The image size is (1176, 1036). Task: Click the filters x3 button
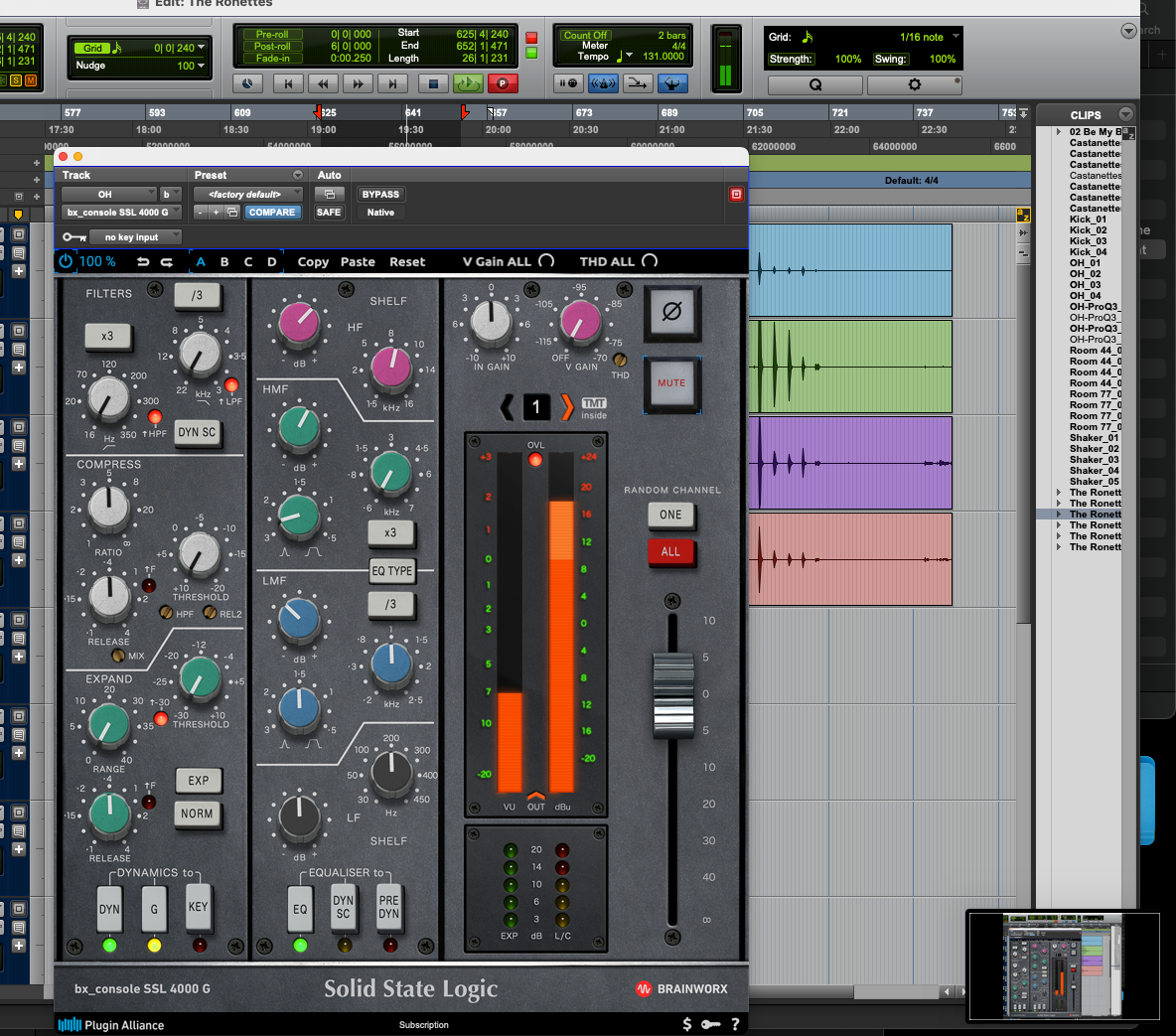107,336
